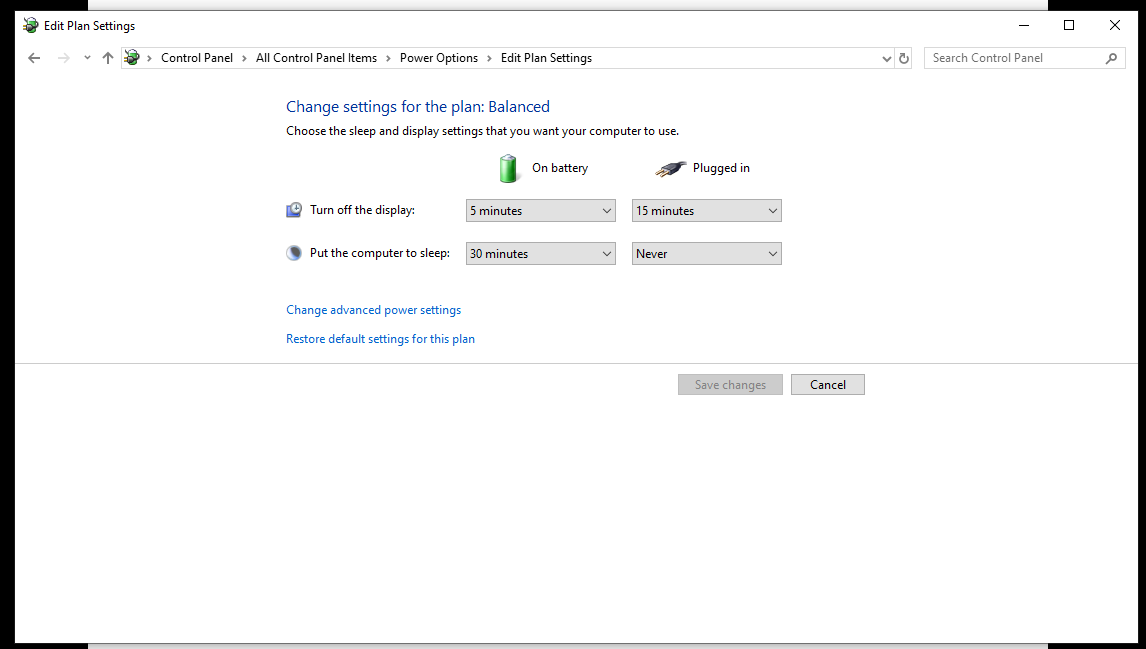Click the moon icon beside sleep setting
Screen dimensions: 1146x649
(294, 253)
